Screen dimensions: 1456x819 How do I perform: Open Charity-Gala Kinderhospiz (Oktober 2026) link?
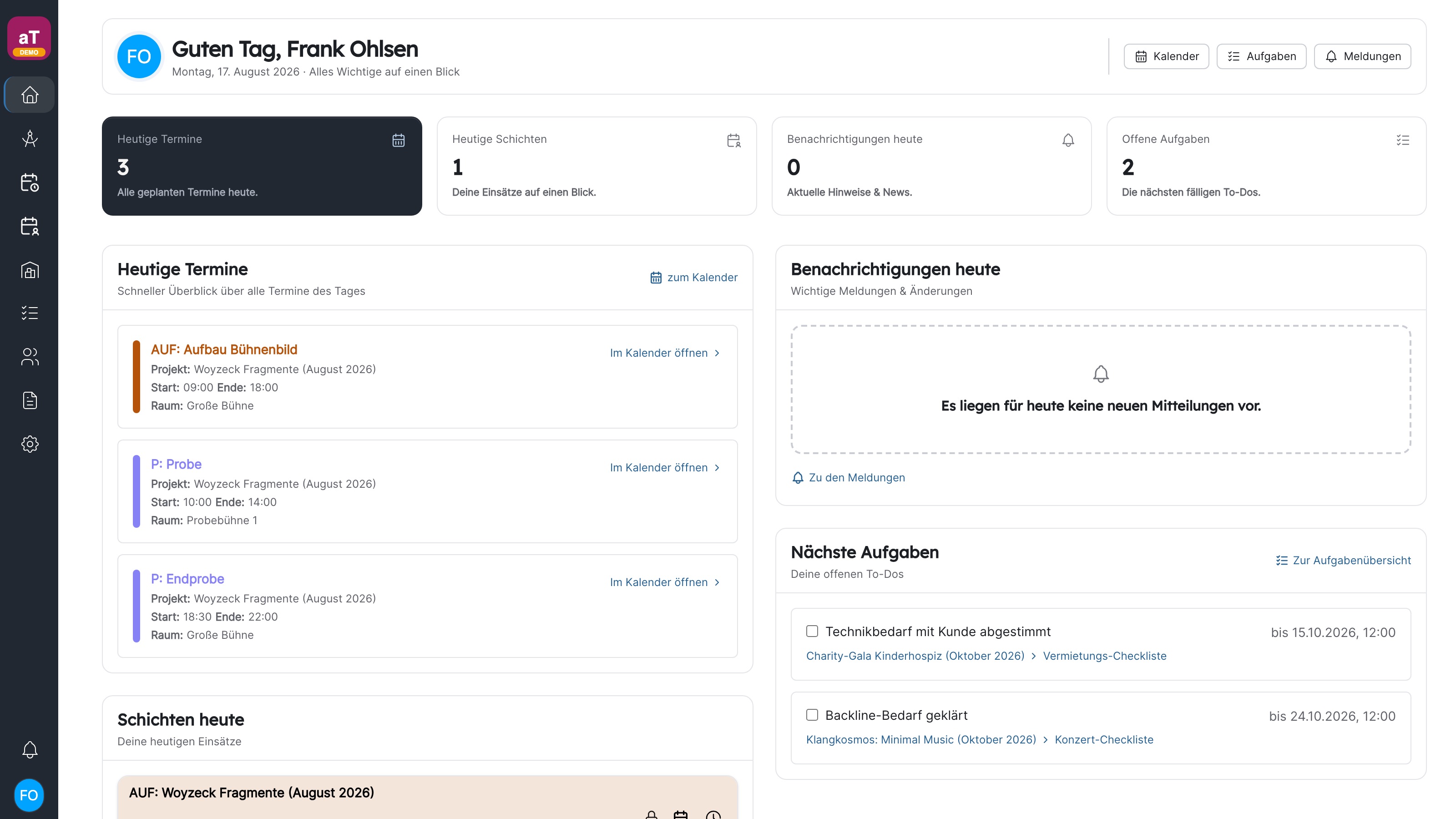click(x=915, y=656)
